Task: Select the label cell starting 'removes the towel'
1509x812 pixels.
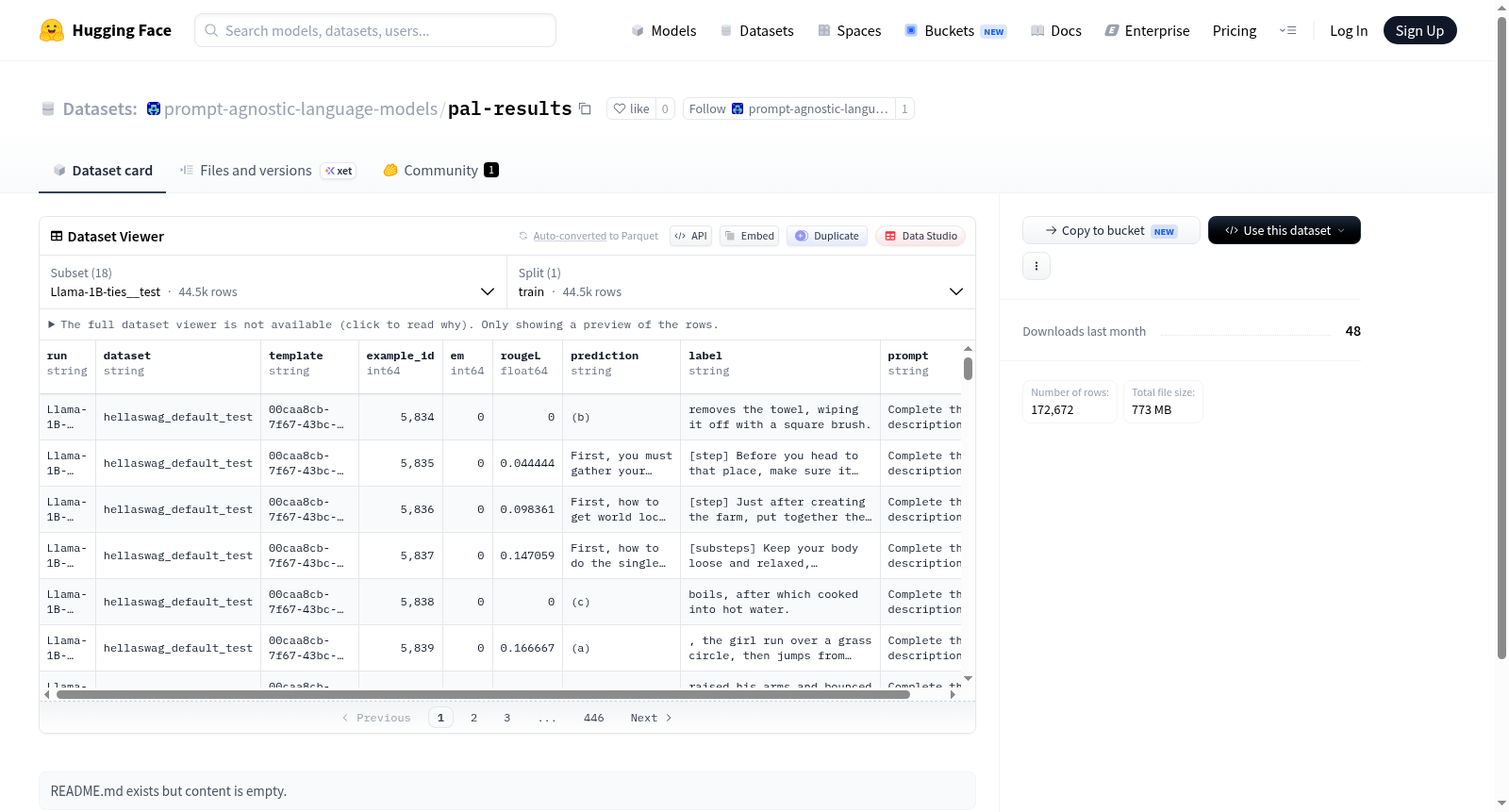Action: click(x=780, y=417)
